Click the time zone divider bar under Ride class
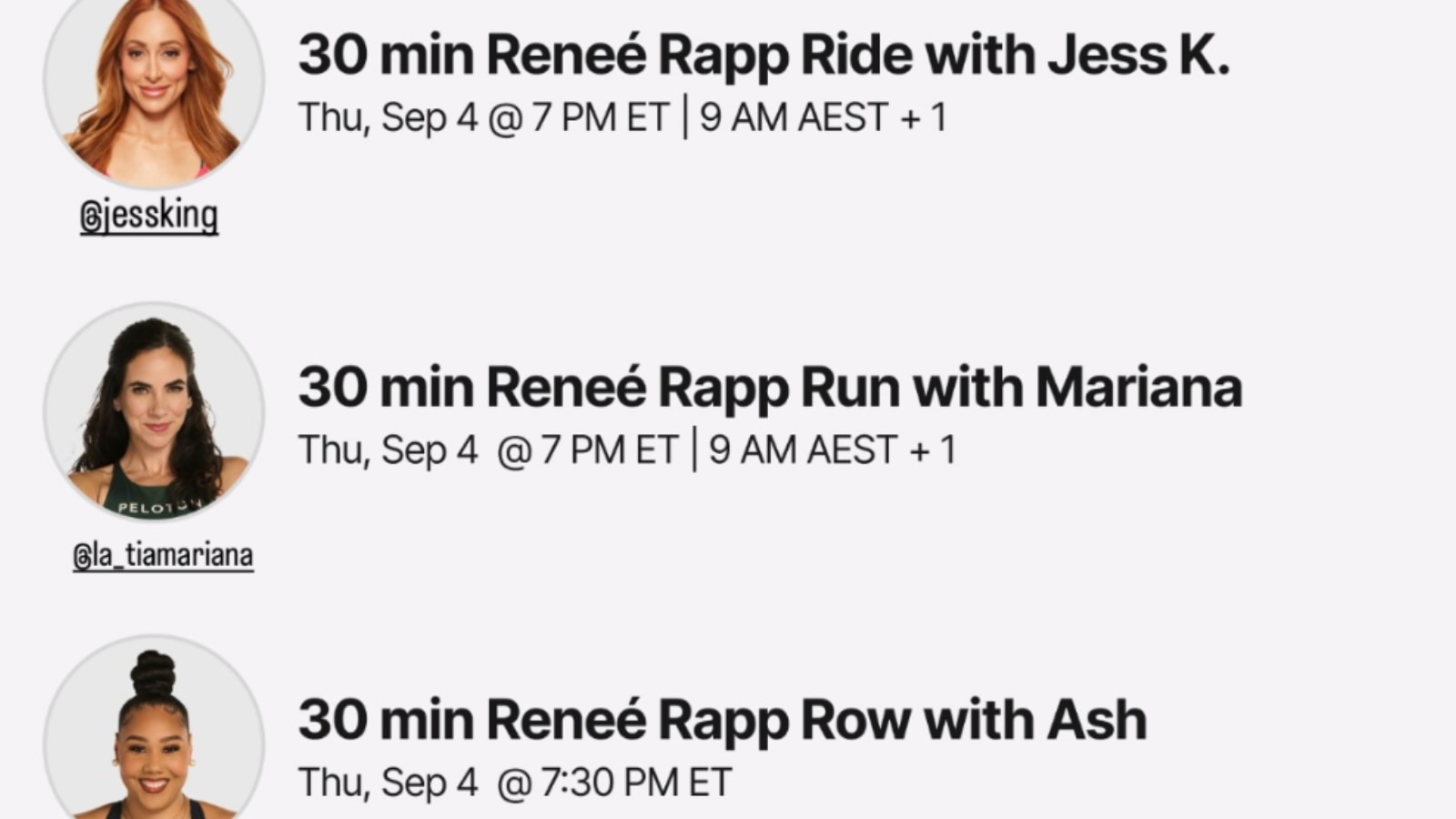Viewport: 1456px width, 819px height. point(685,118)
